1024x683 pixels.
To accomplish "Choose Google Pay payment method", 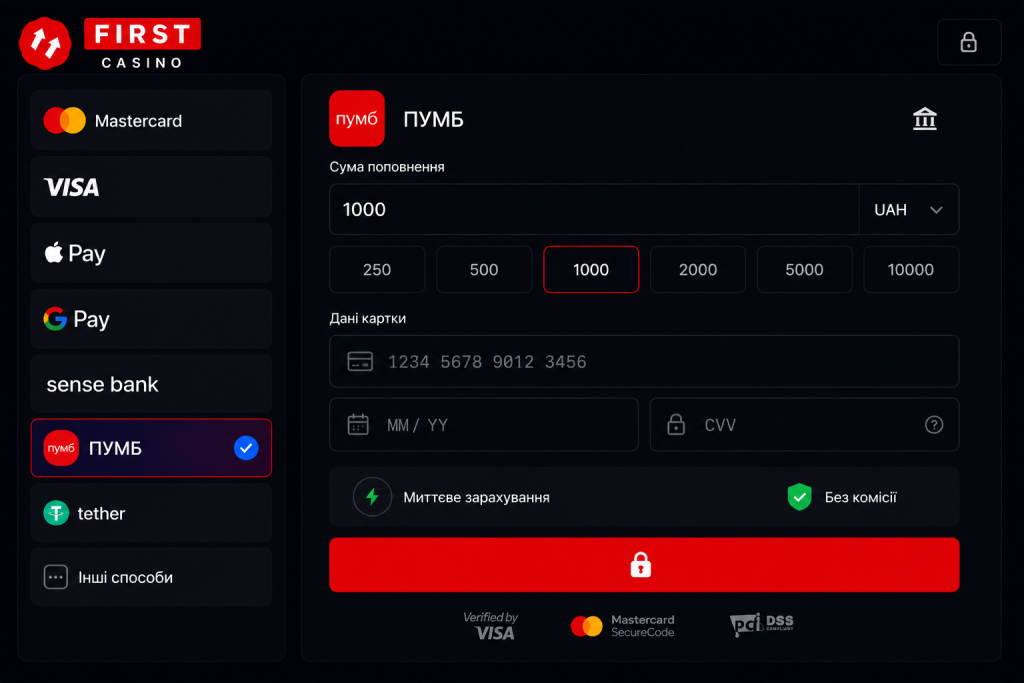I will 151,319.
